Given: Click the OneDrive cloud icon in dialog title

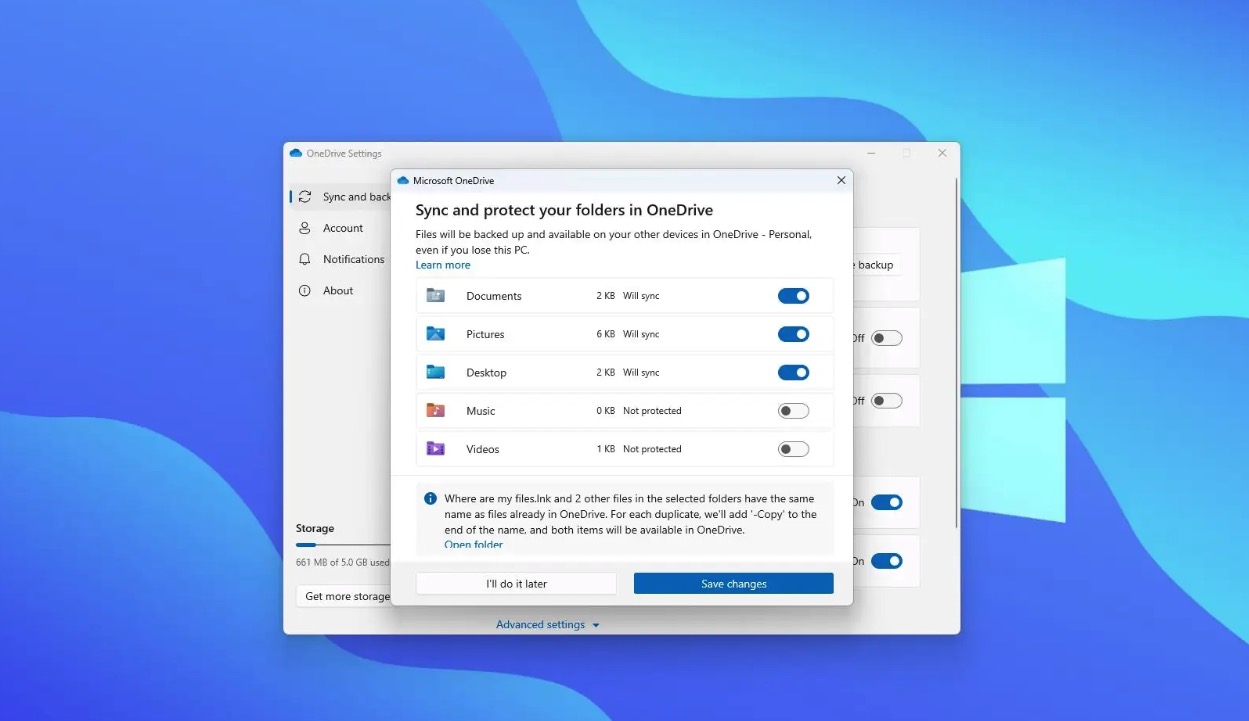Looking at the screenshot, I should (x=403, y=181).
